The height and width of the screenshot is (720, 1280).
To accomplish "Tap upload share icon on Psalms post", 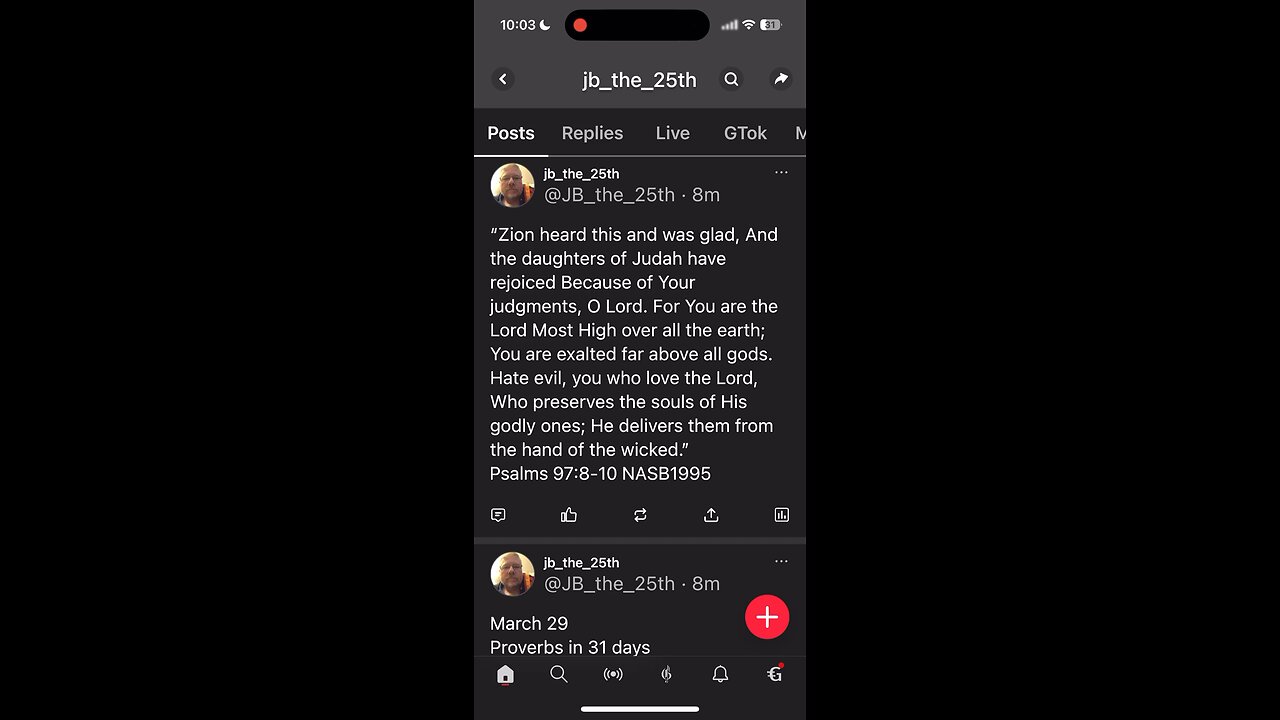I will point(711,515).
